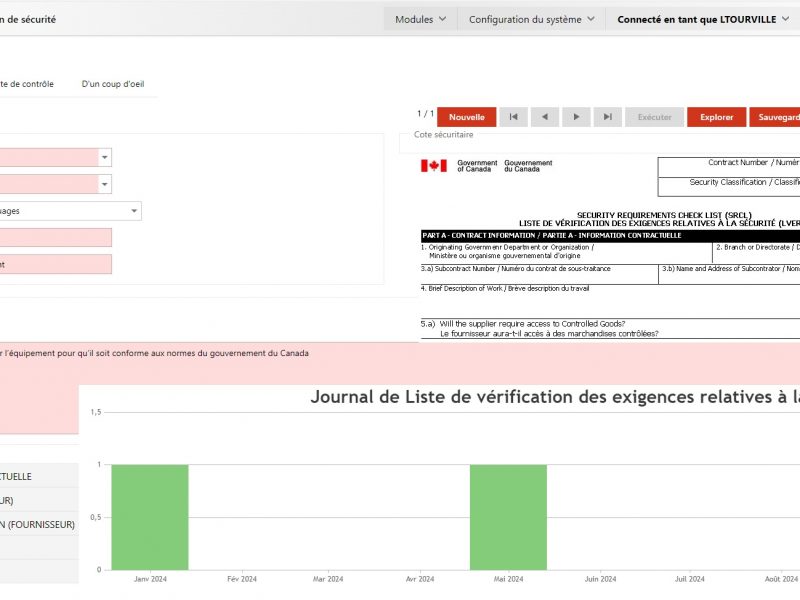Click the Explorer button

716,117
